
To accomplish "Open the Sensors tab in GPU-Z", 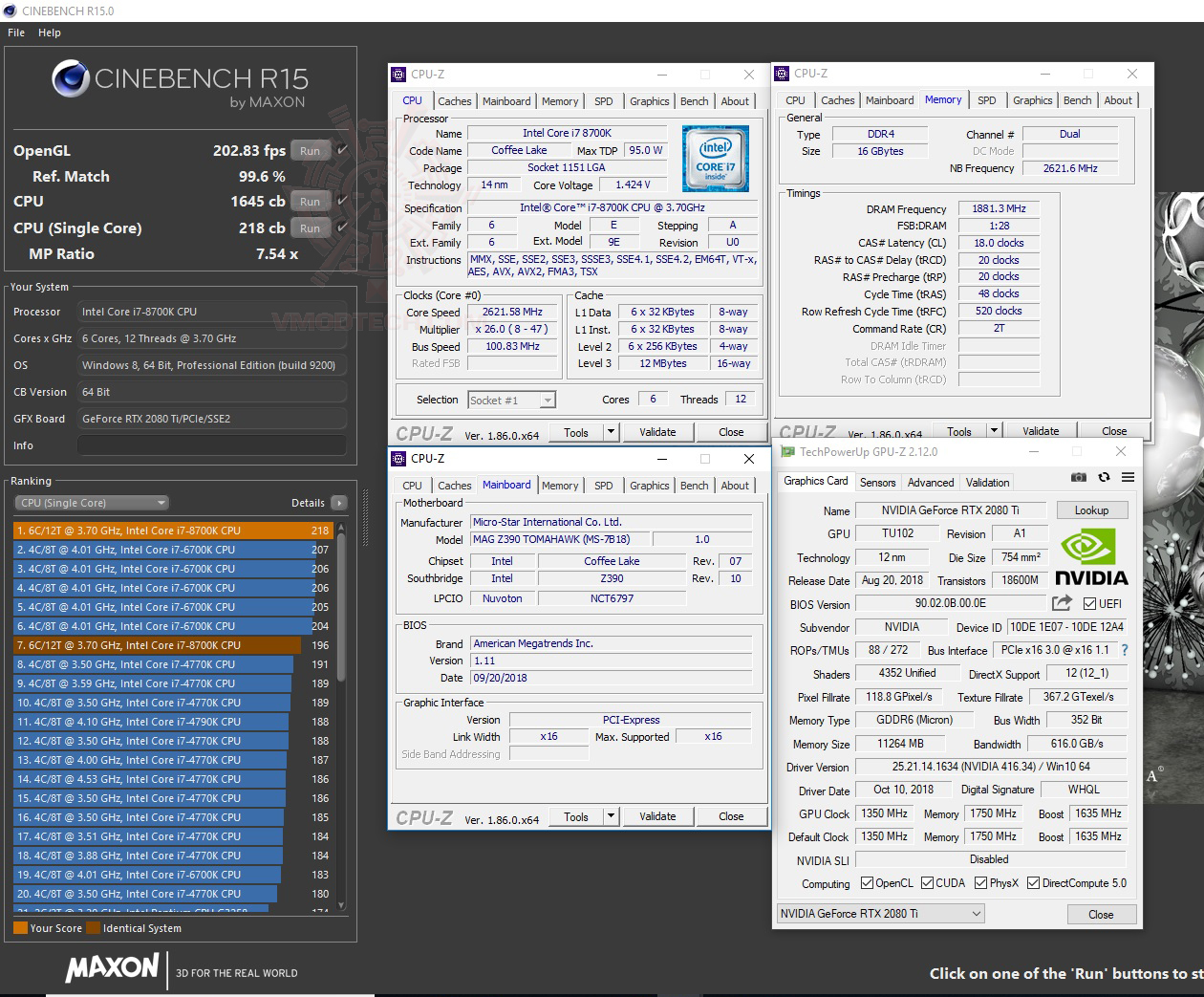I will click(x=878, y=482).
